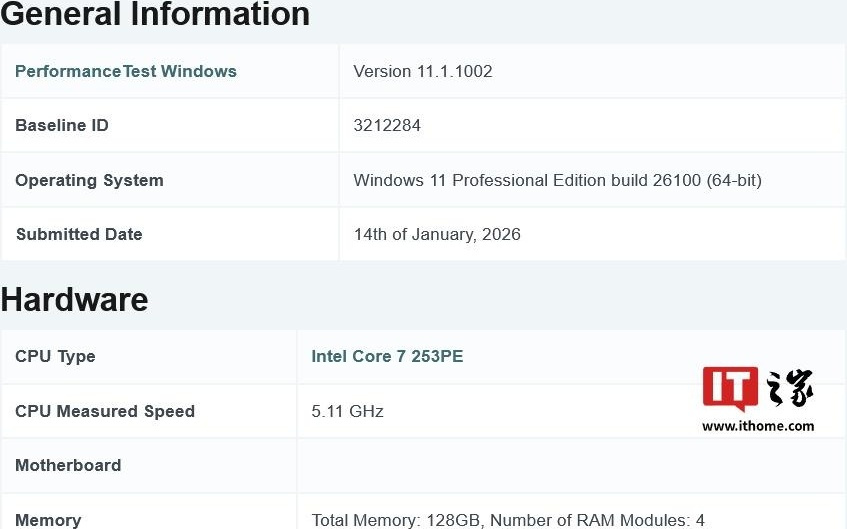This screenshot has width=847, height=529.
Task: Open the PerformanceTest Windows link
Action: pyautogui.click(x=126, y=71)
